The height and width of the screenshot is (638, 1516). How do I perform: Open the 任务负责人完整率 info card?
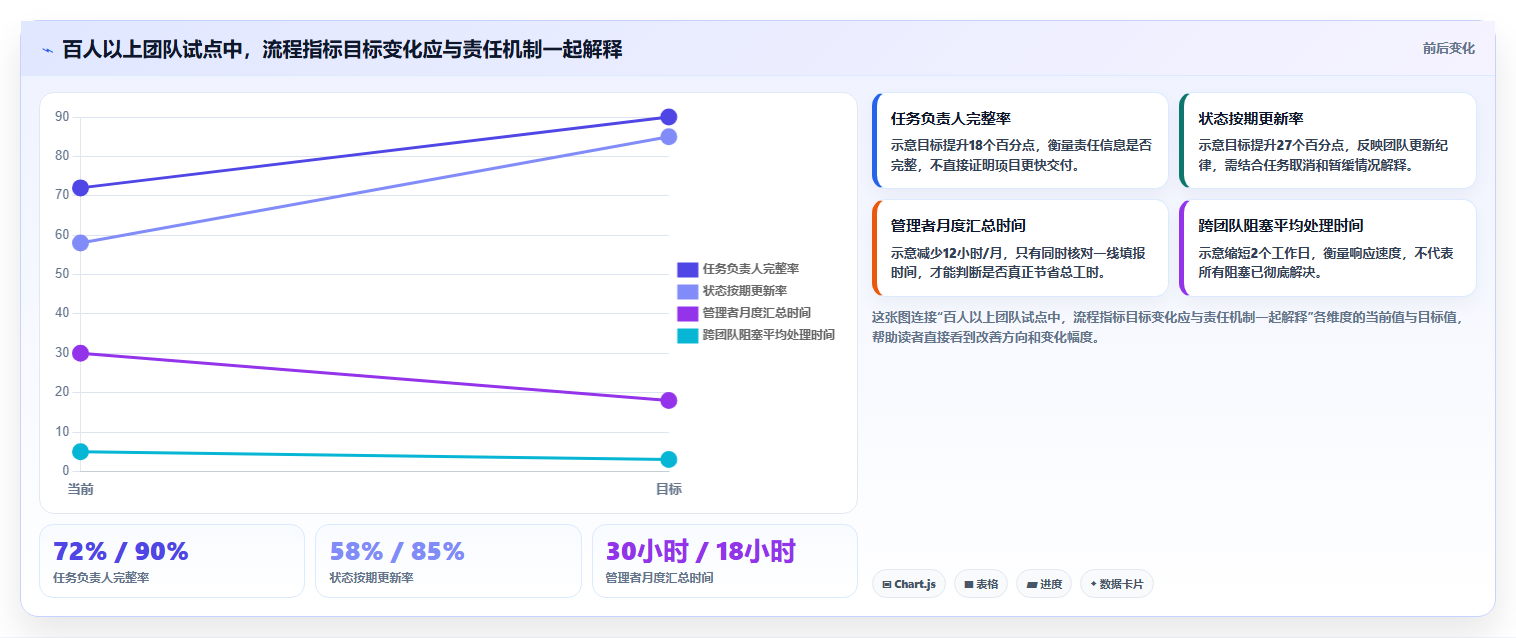(1020, 141)
